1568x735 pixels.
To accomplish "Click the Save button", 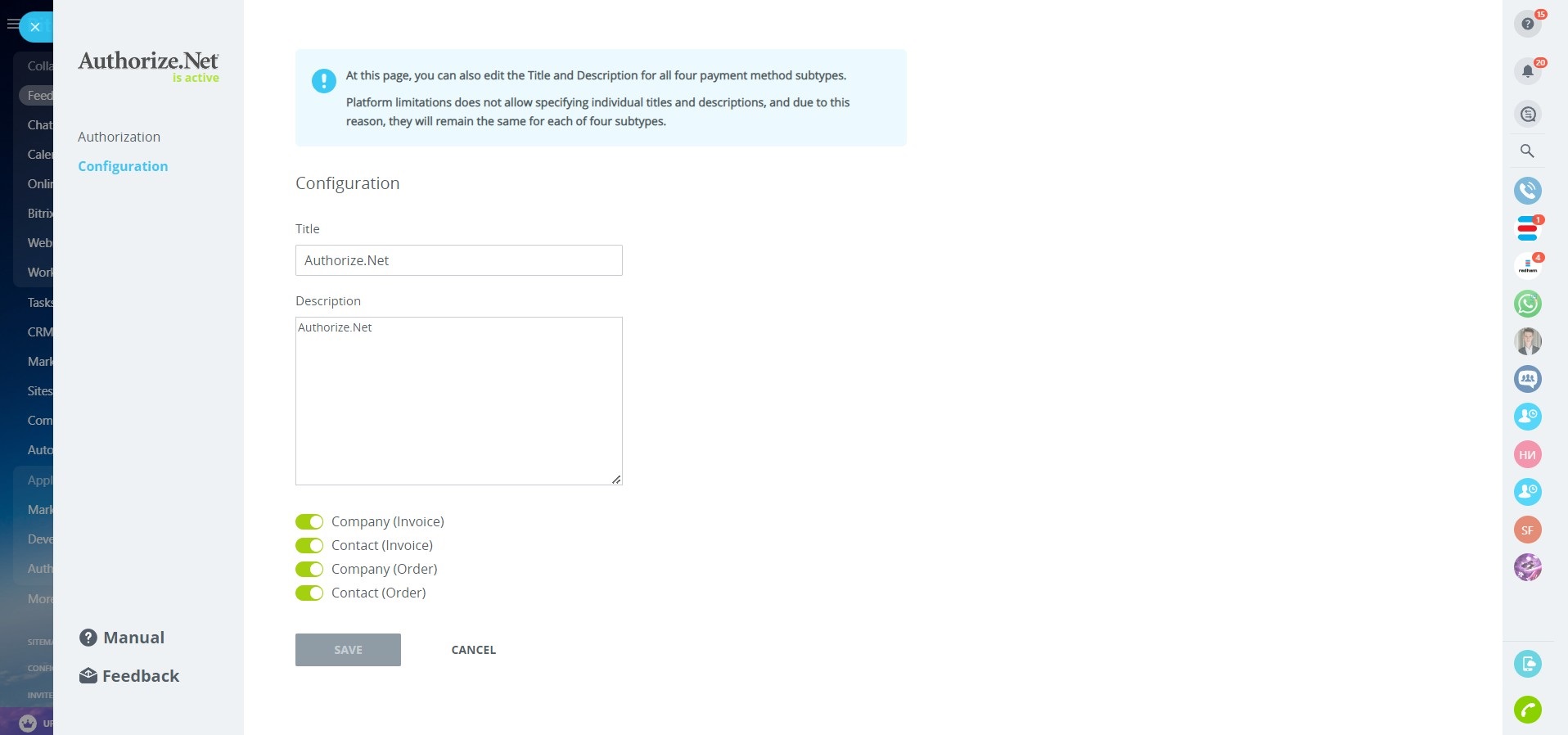I will tap(347, 650).
